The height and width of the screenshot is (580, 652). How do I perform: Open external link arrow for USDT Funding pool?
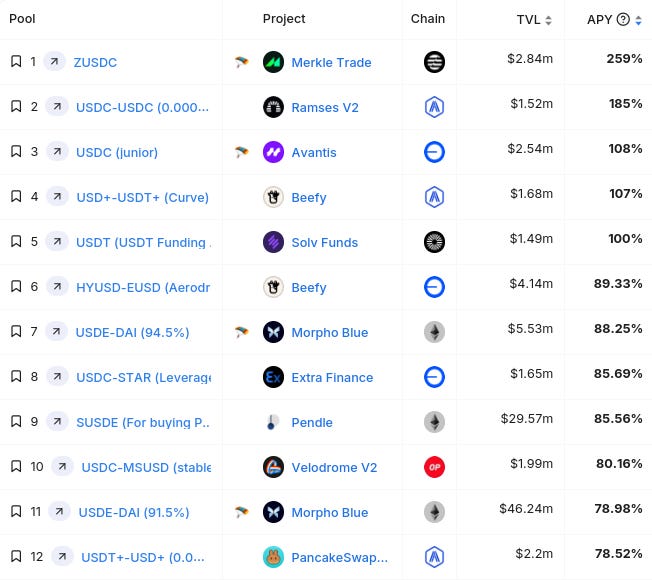(x=57, y=242)
